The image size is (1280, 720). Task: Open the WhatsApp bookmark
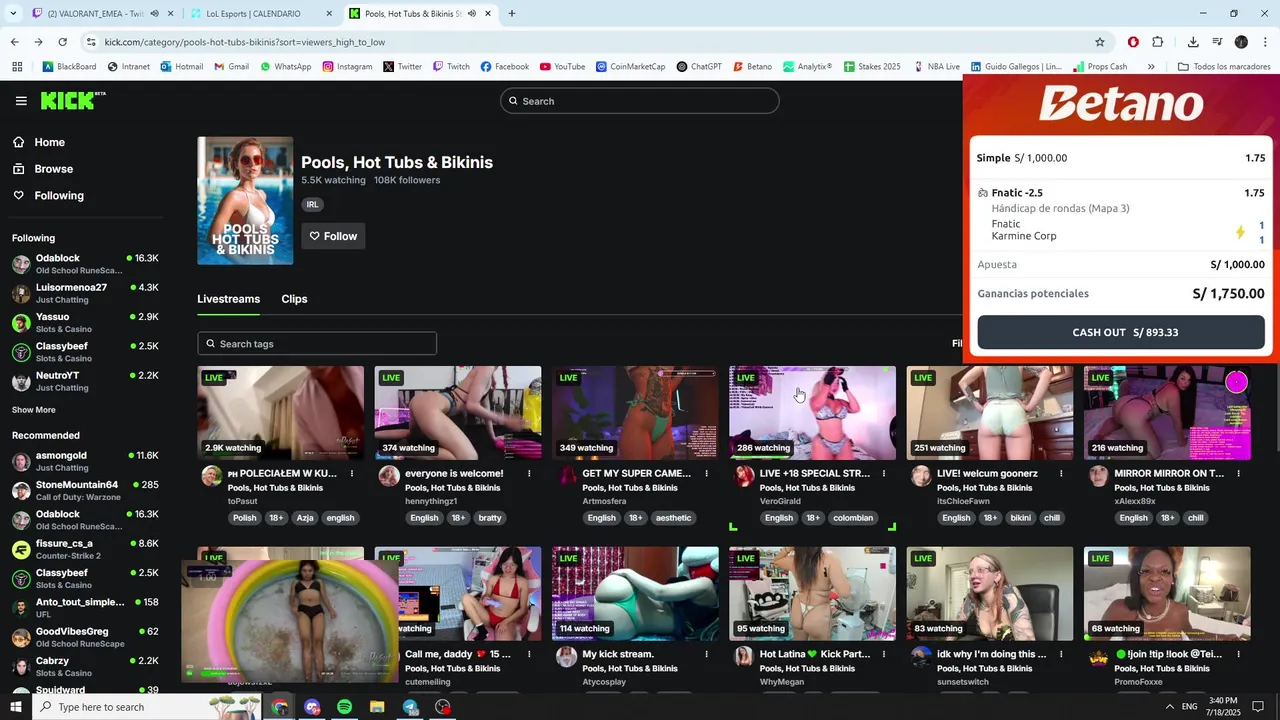pos(285,67)
